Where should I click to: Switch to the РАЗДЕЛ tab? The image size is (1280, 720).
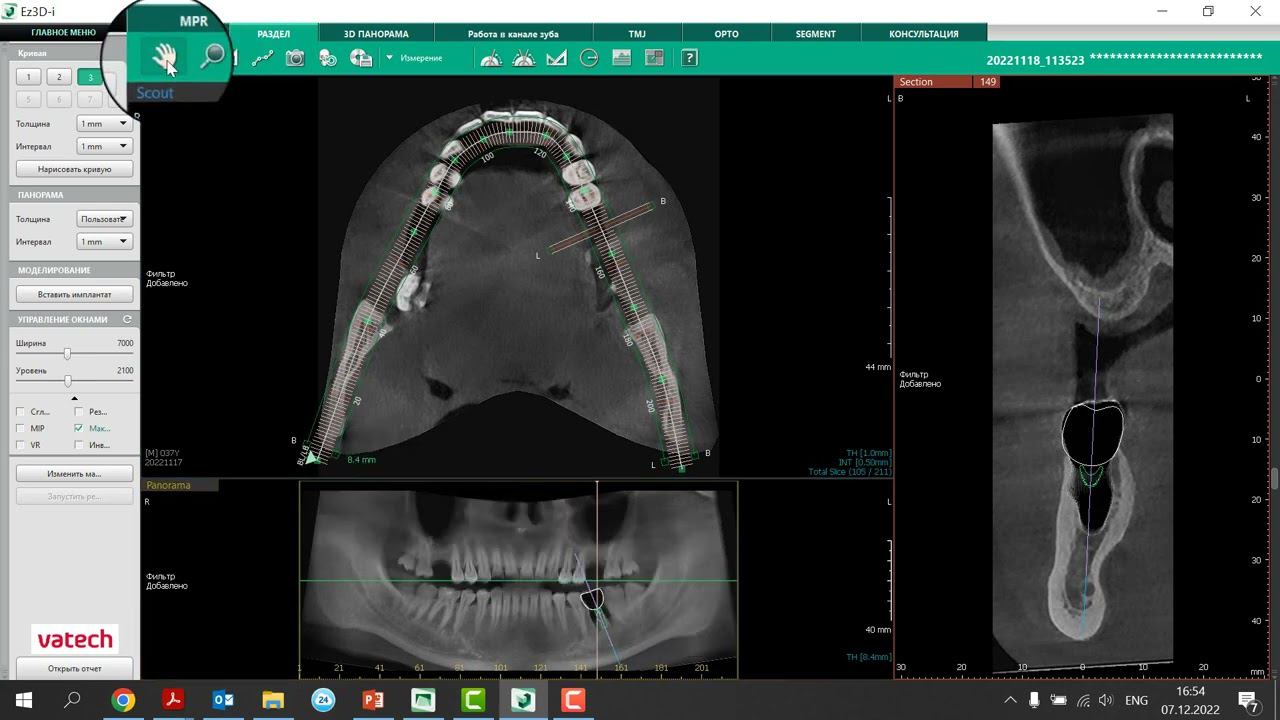273,33
